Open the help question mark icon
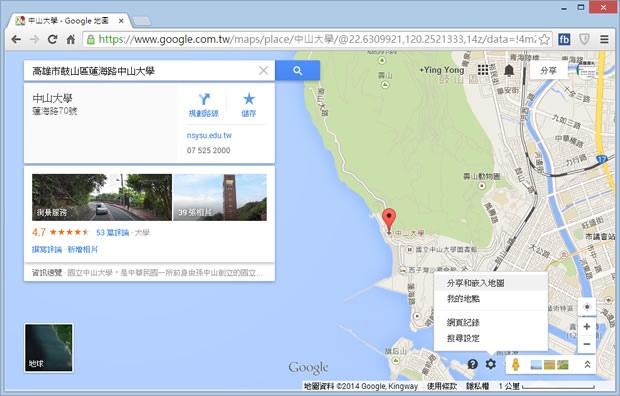Viewport: 620px width, 396px height. tap(472, 364)
